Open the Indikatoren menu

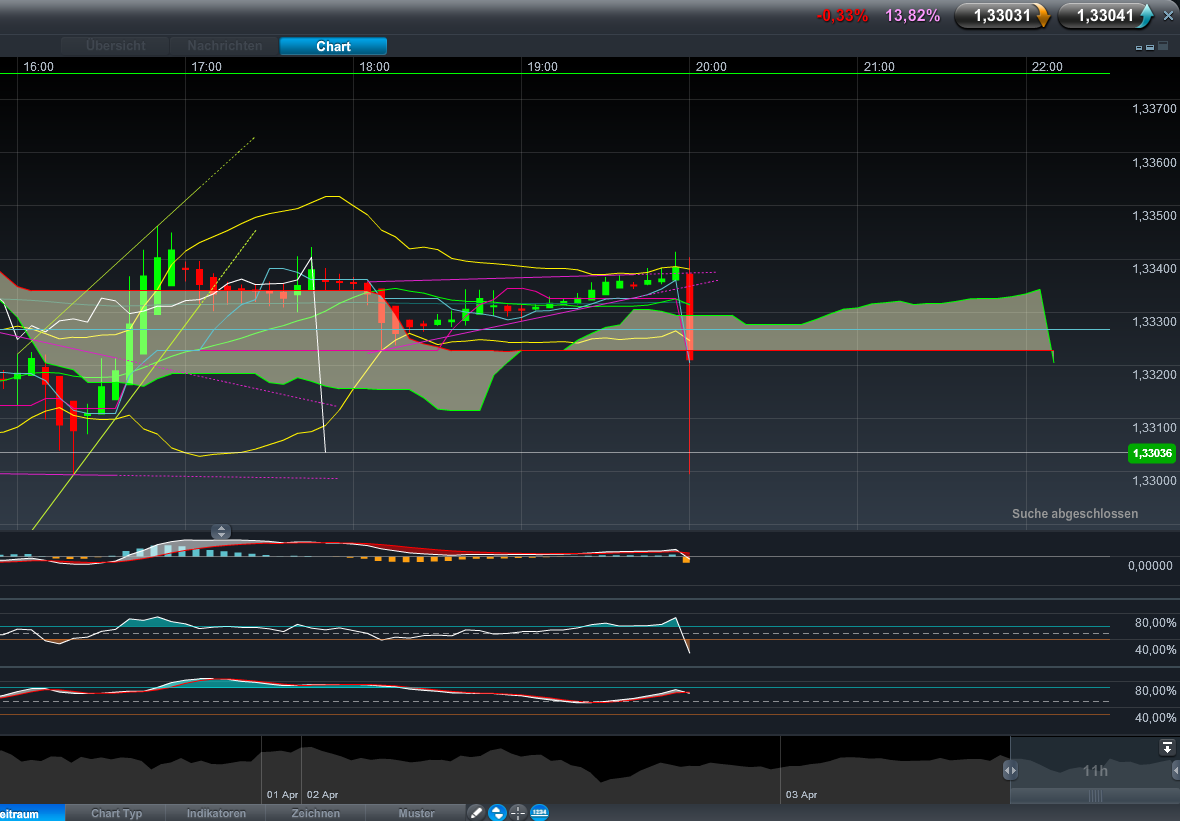216,813
